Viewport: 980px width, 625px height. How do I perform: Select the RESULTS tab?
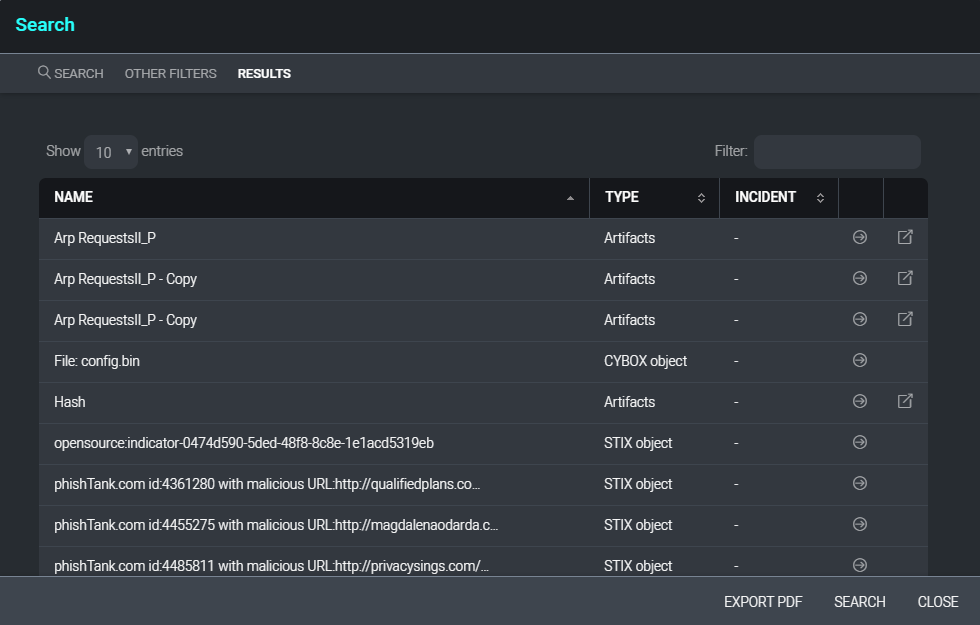pos(264,73)
